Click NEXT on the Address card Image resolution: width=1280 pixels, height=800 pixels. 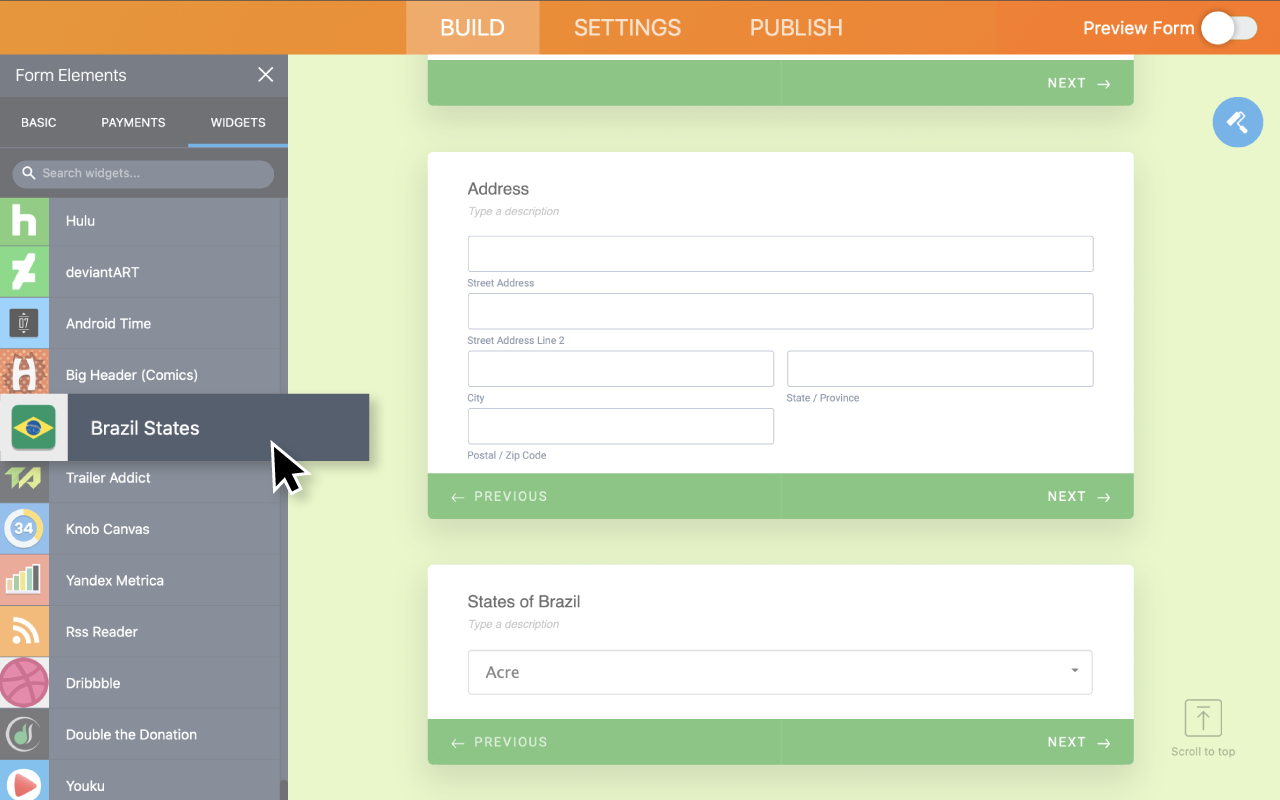pyautogui.click(x=1078, y=496)
